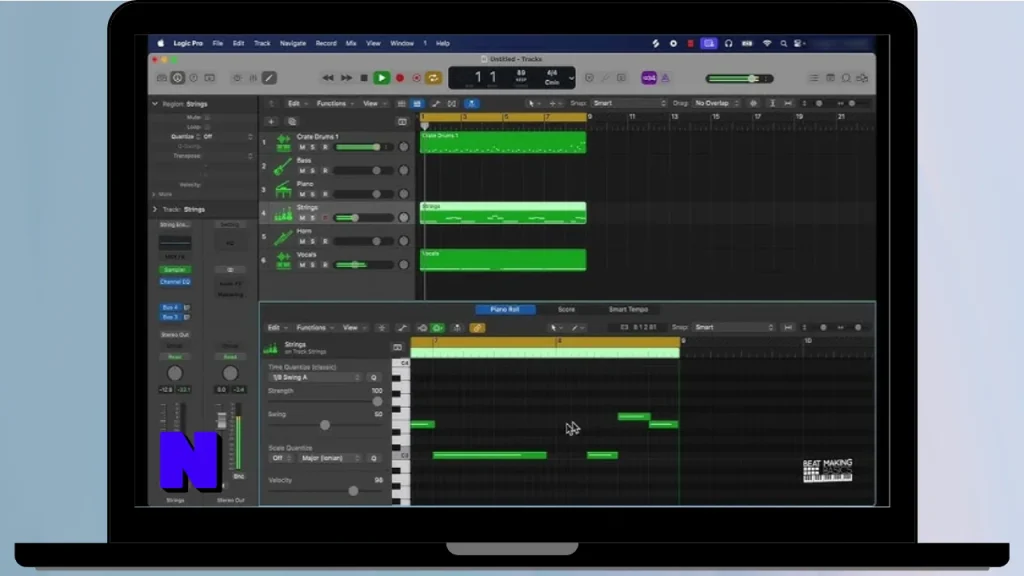
Task: Start recording with the red Record button
Action: 400,78
